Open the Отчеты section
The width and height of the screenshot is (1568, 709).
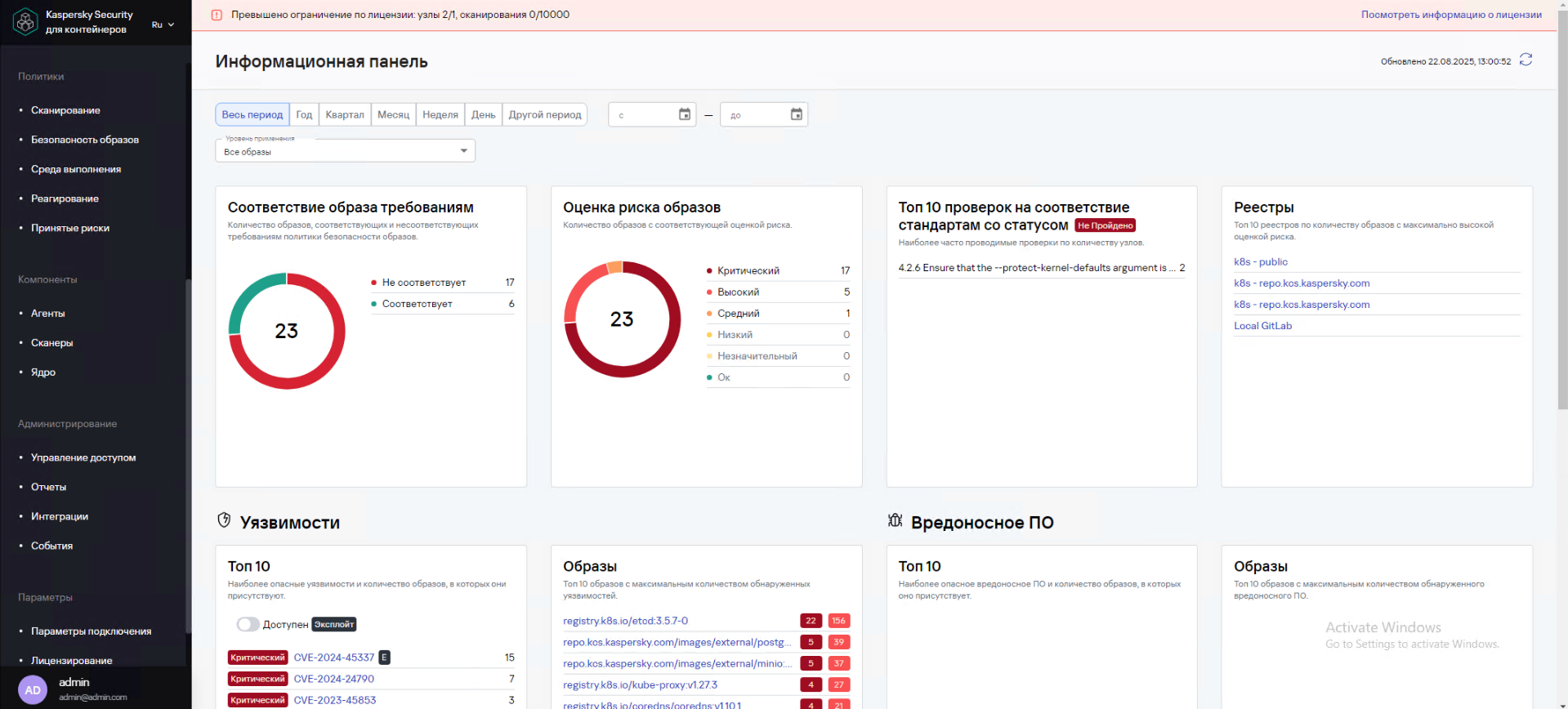(48, 487)
